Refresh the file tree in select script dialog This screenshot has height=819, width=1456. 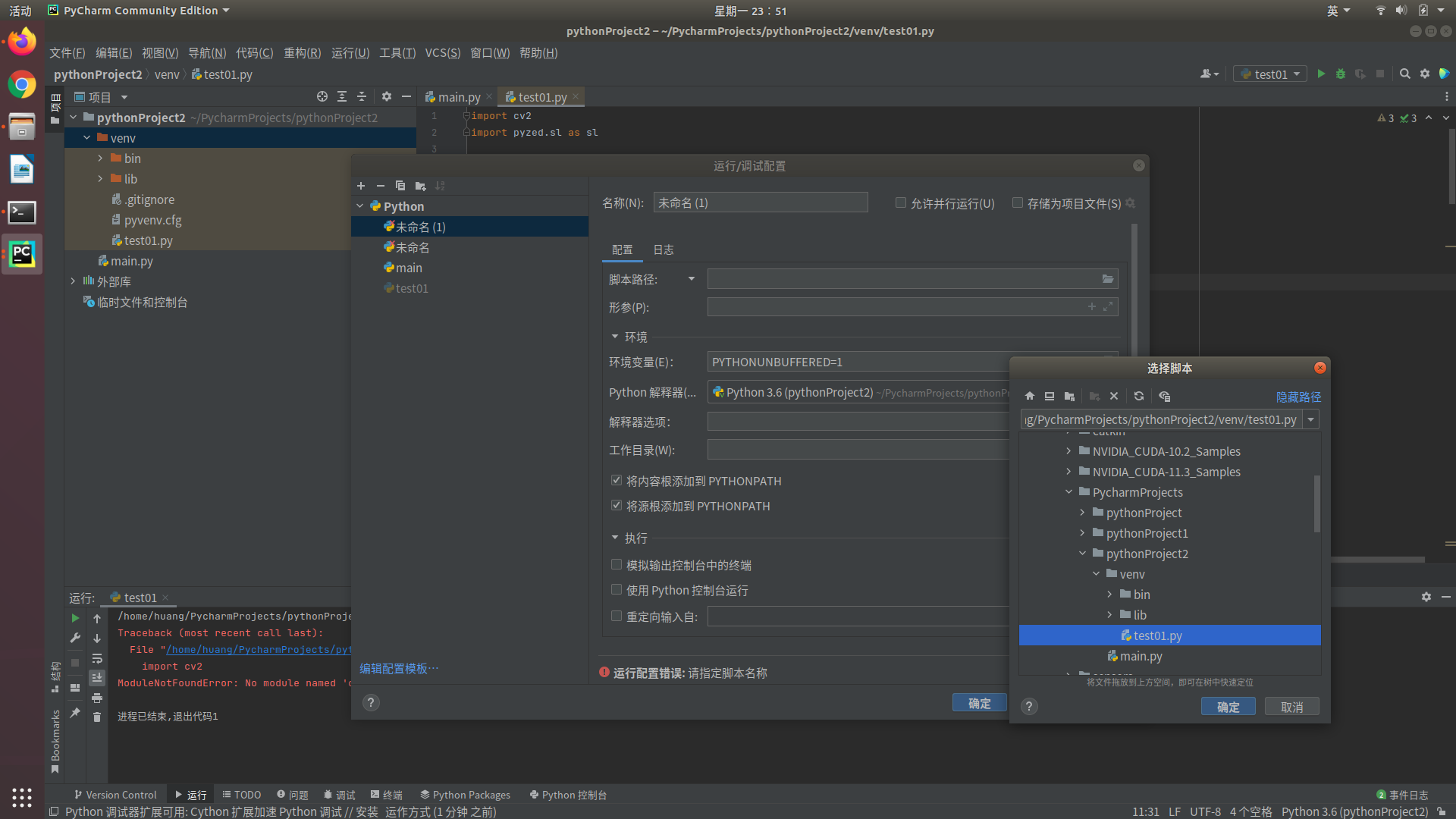click(x=1138, y=396)
